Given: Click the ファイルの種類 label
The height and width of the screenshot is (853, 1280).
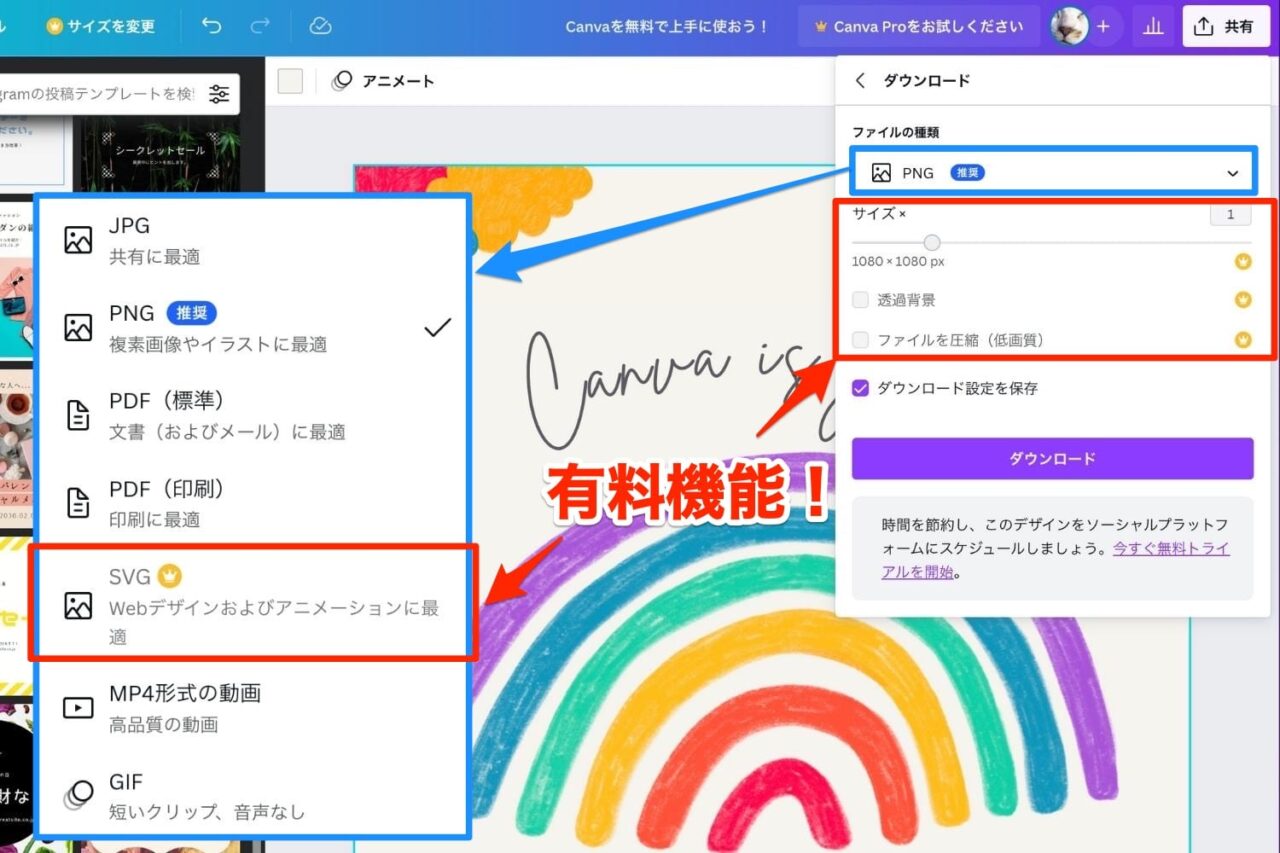Looking at the screenshot, I should point(895,132).
